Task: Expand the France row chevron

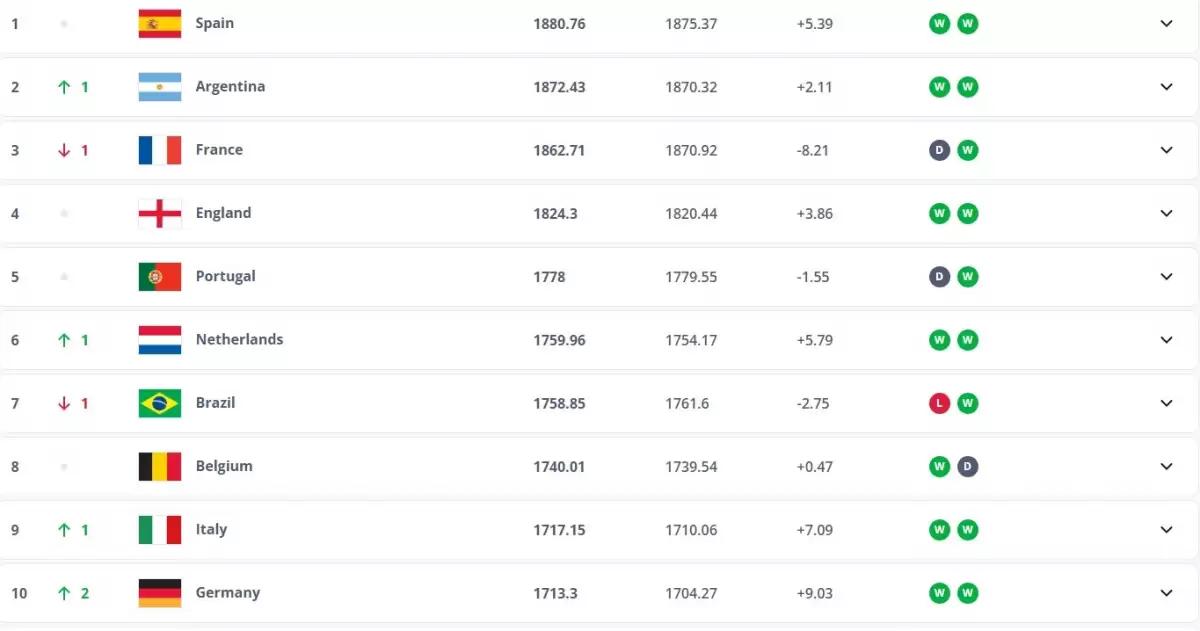Action: [1166, 150]
